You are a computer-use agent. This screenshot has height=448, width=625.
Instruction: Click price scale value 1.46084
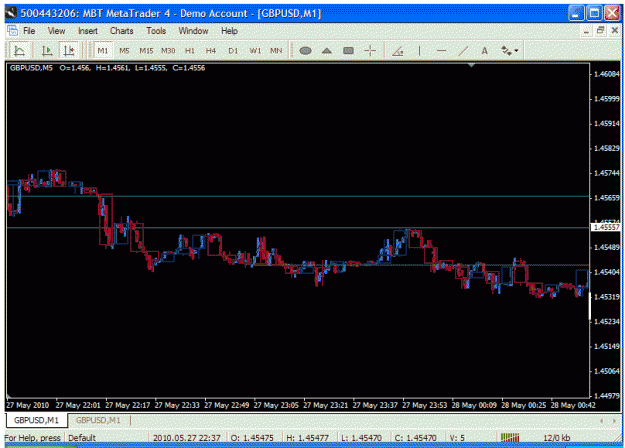[x=607, y=74]
